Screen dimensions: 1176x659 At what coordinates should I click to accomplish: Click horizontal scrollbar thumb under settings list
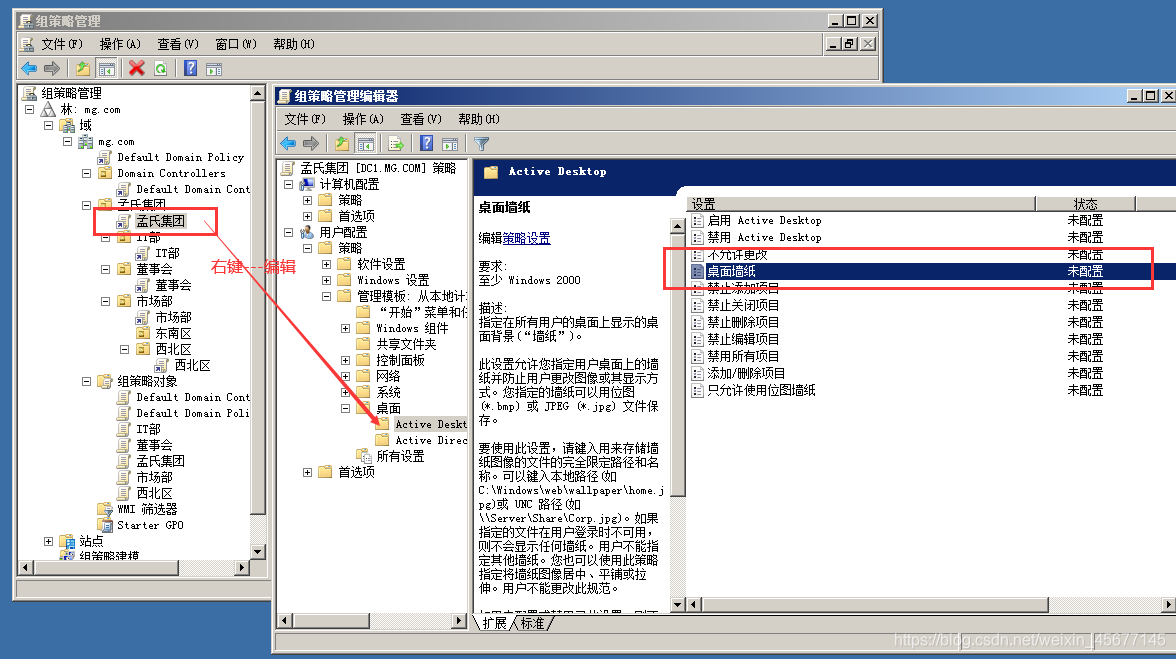coord(874,604)
